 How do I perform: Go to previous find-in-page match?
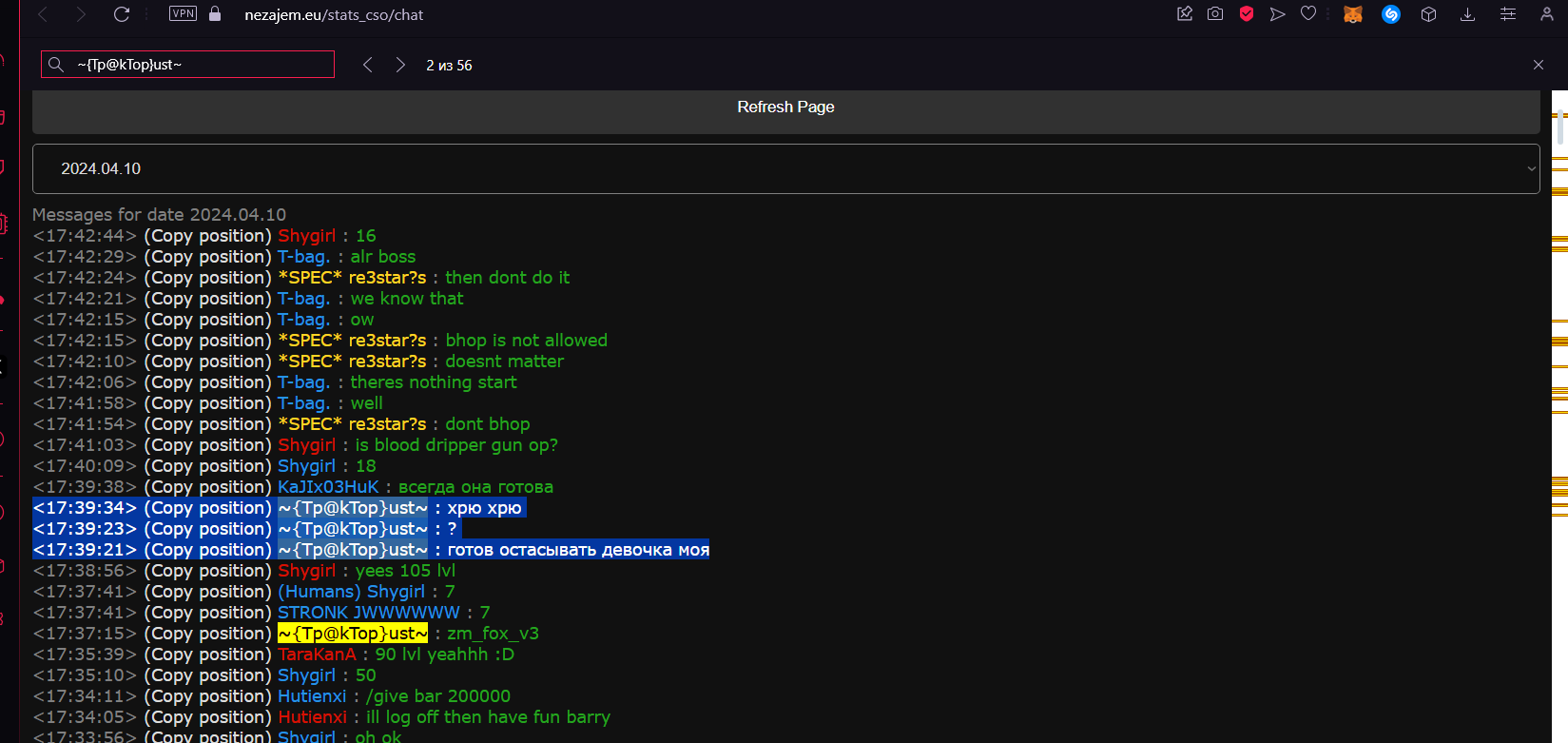coord(368,65)
